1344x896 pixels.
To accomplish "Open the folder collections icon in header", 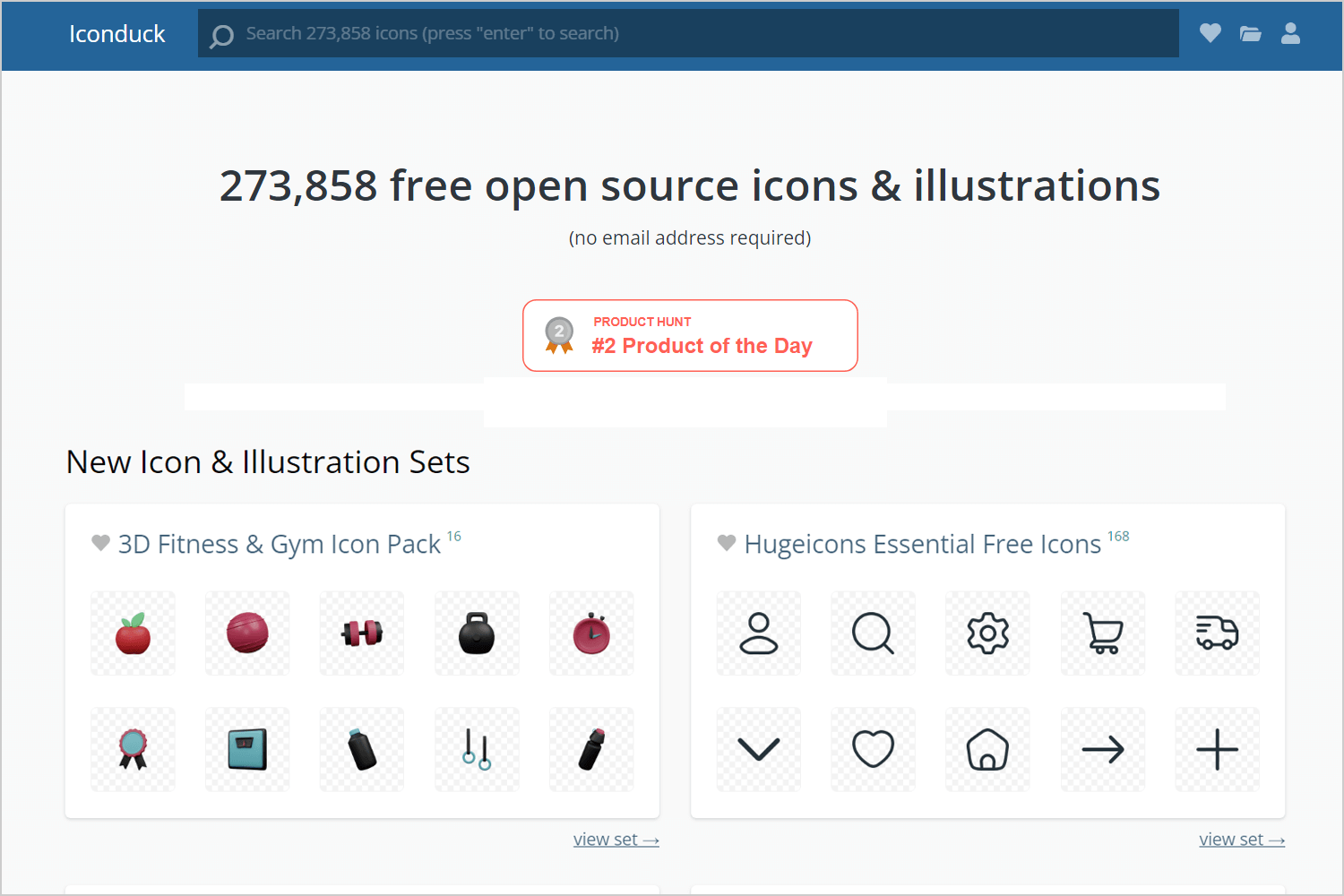I will (x=1251, y=34).
